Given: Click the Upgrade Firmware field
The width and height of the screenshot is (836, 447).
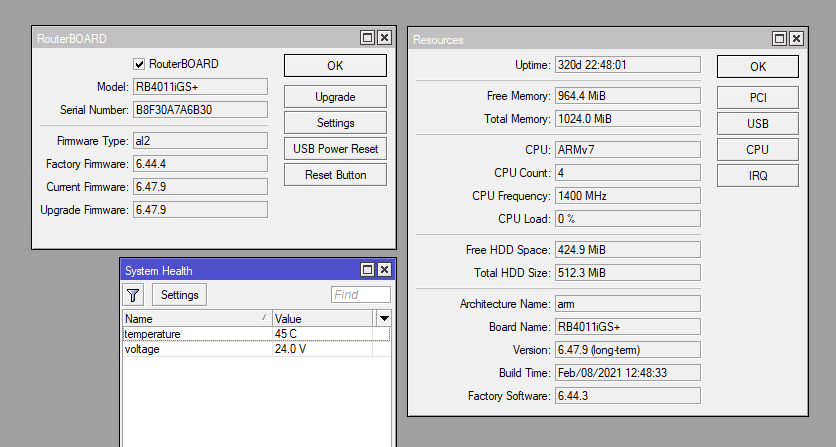Looking at the screenshot, I should [x=200, y=210].
